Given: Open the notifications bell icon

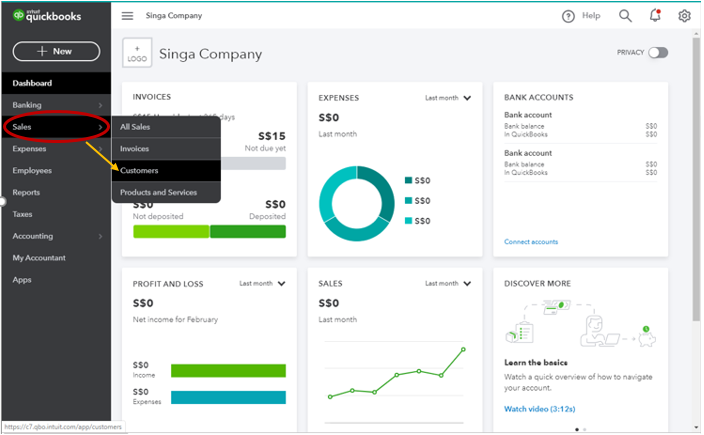Looking at the screenshot, I should pos(655,15).
